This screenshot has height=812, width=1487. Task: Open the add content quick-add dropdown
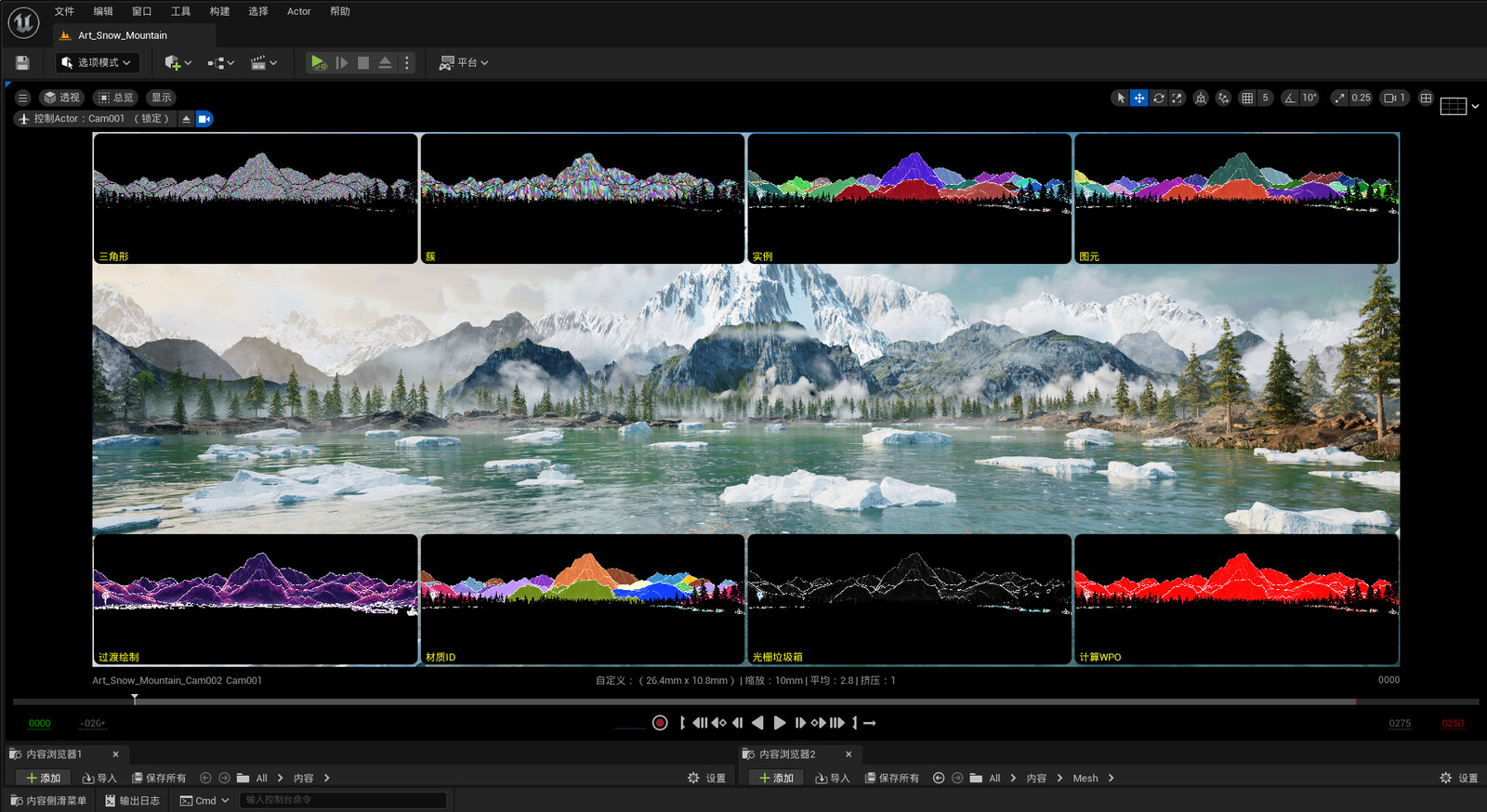tap(178, 62)
